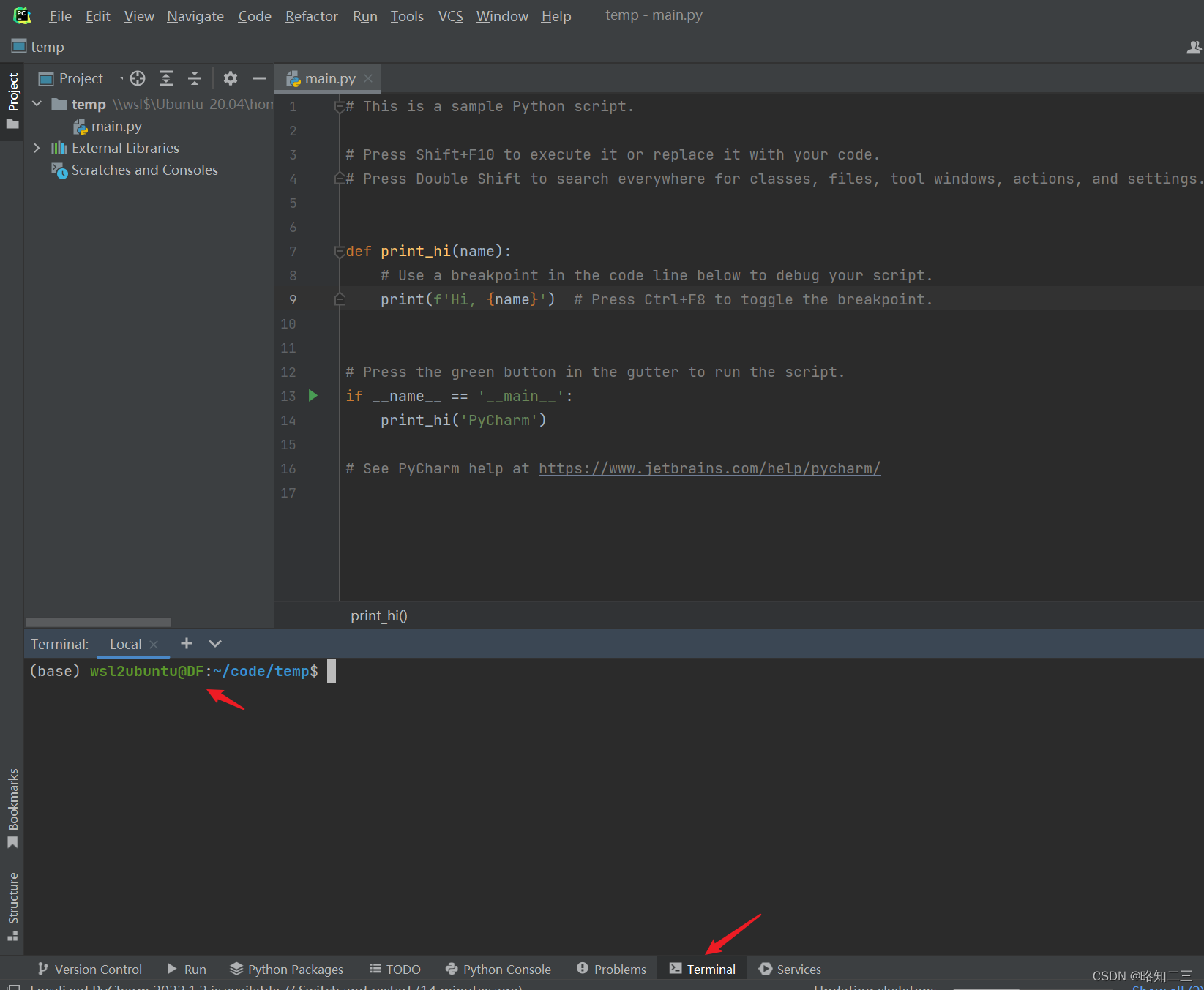Toggle the Terminal tool window button
Image resolution: width=1204 pixels, height=990 pixels.
(x=702, y=969)
